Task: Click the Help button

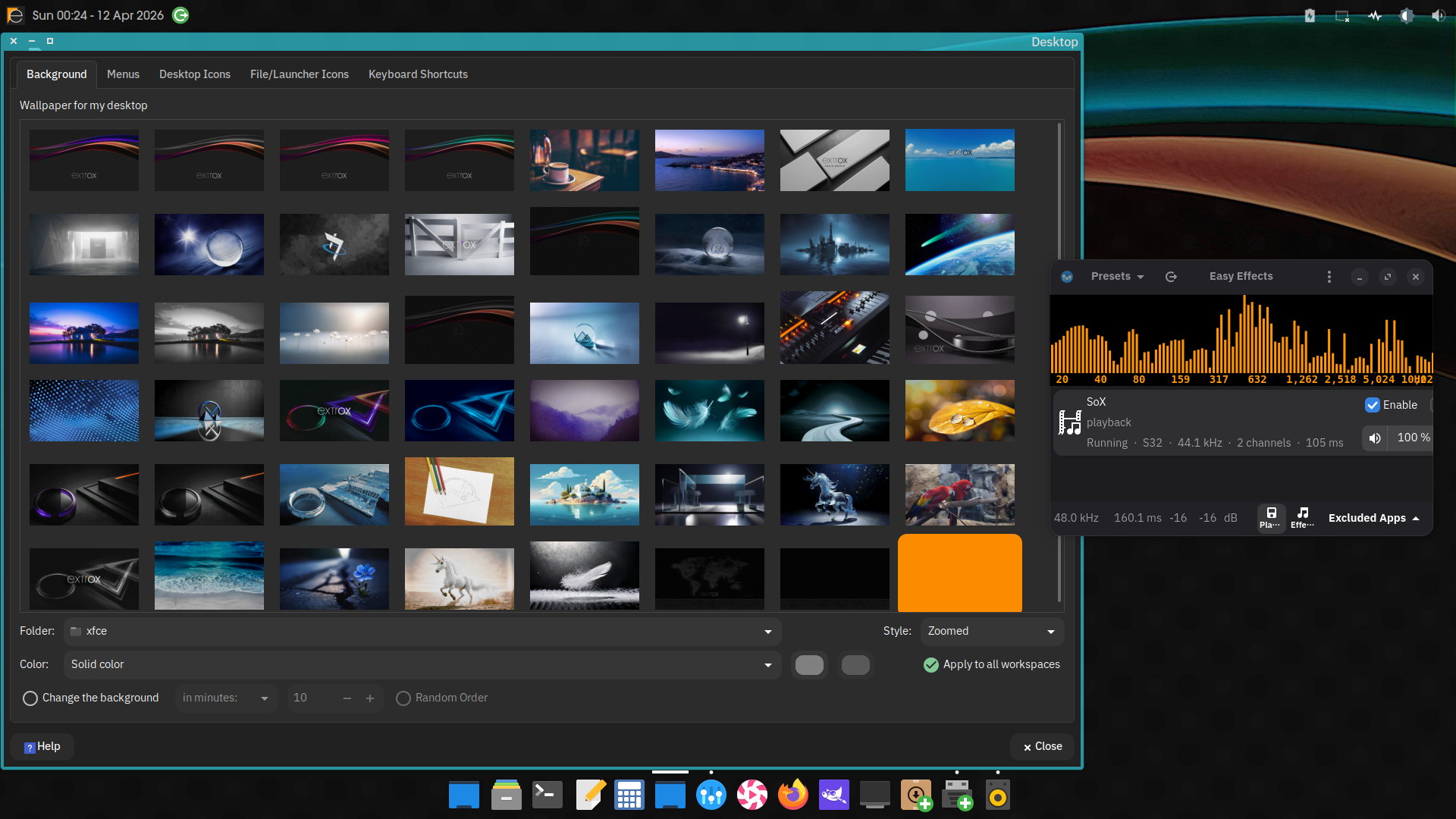Action: [42, 747]
